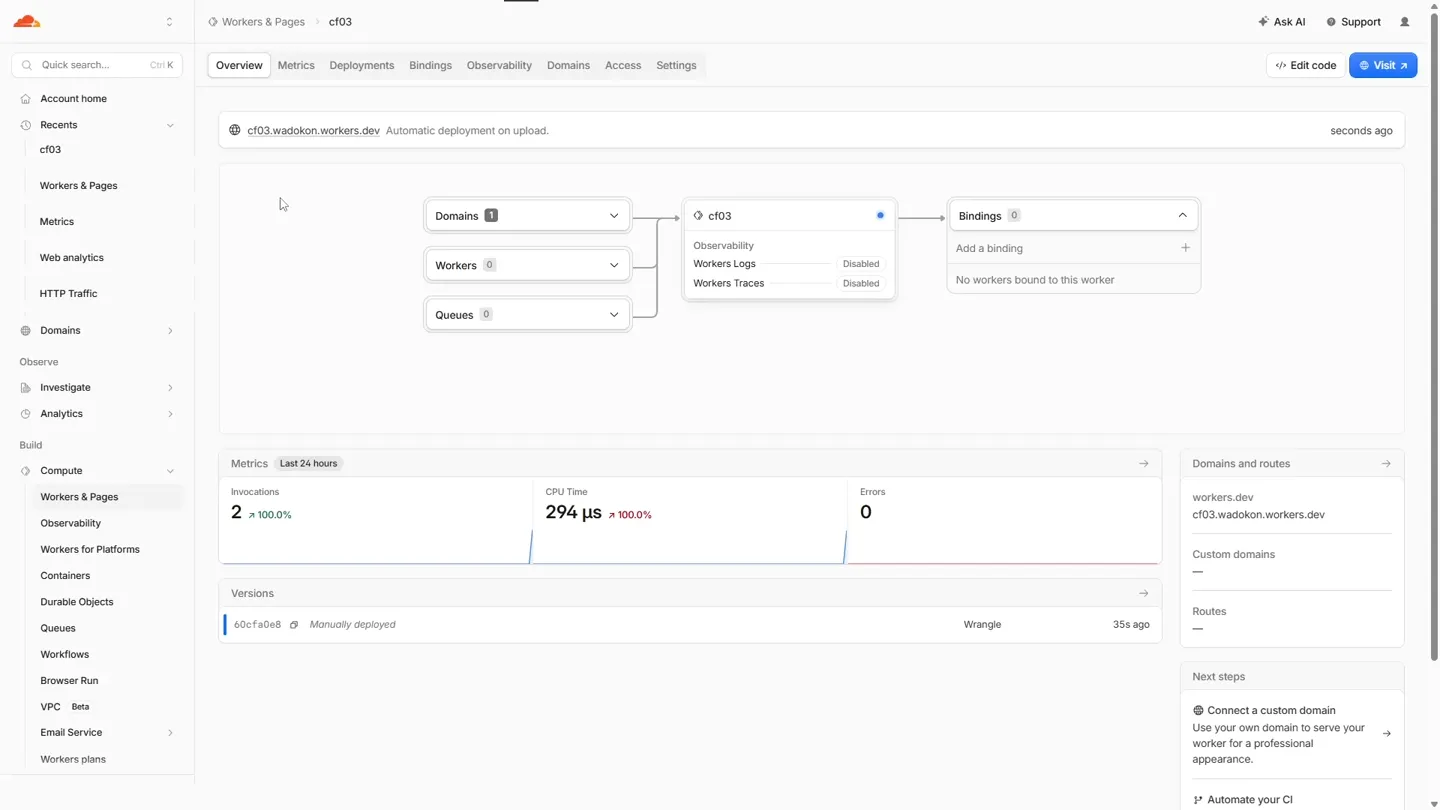The height and width of the screenshot is (810, 1440).
Task: Click the cf03 worker node icon
Action: click(698, 216)
